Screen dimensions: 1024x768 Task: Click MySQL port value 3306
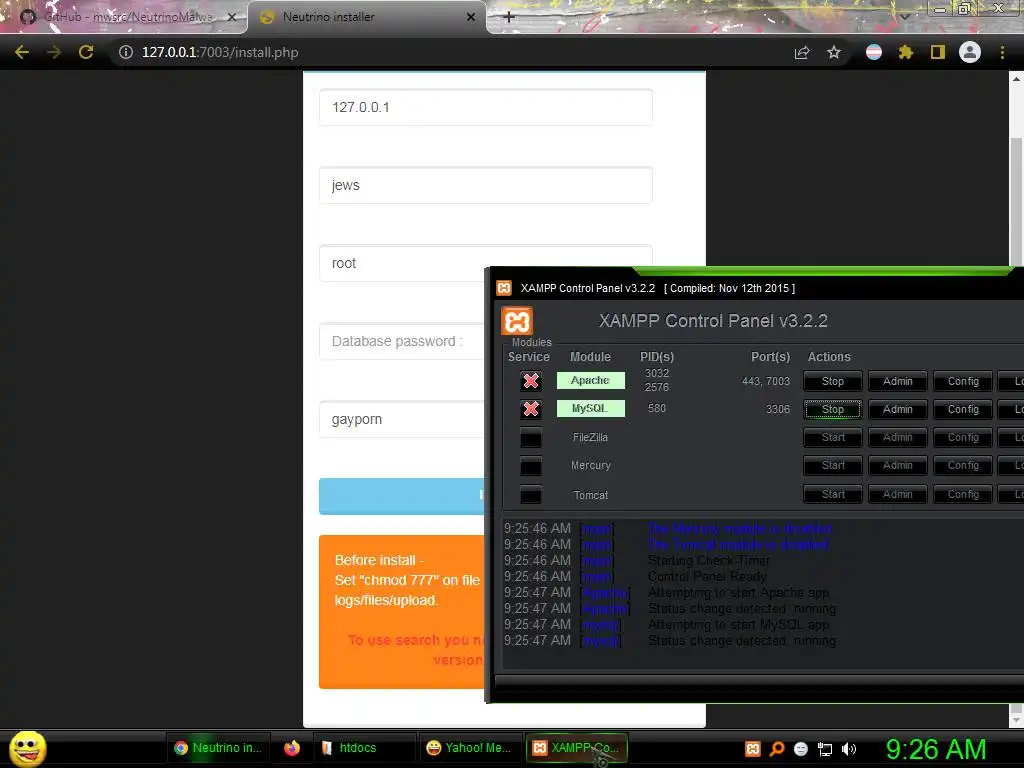pyautogui.click(x=778, y=409)
